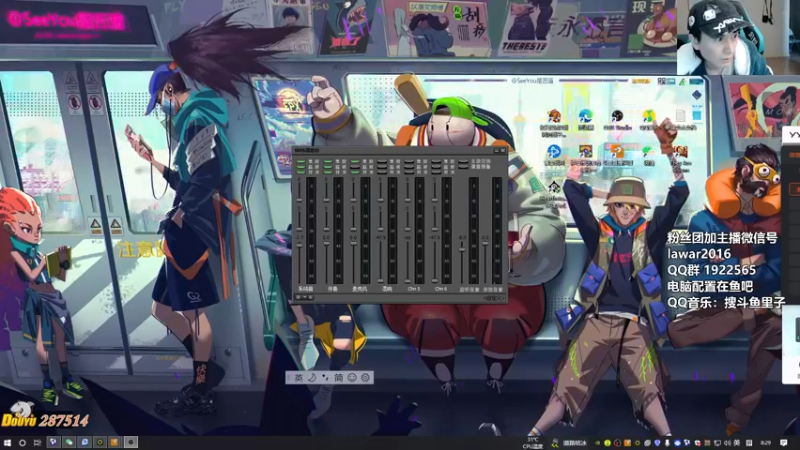Open the green WeChat desktop shortcut
Viewport: 800px width, 450px height.
(648, 151)
